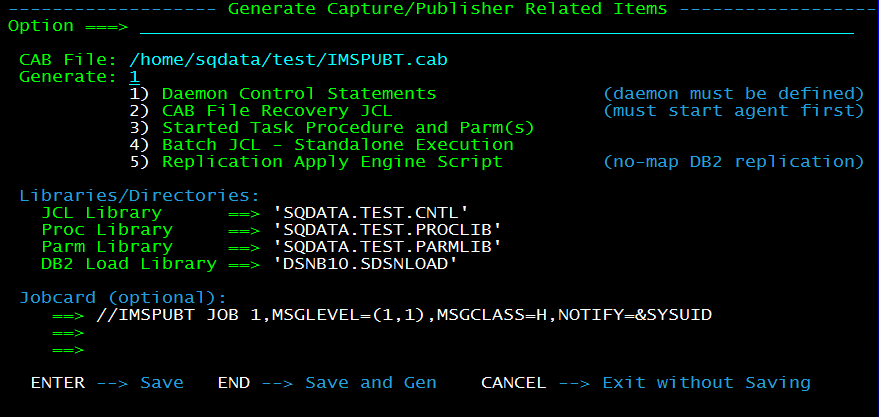This screenshot has height=417, width=879.
Task: Click the ENTER Save hint
Action: 107,383
